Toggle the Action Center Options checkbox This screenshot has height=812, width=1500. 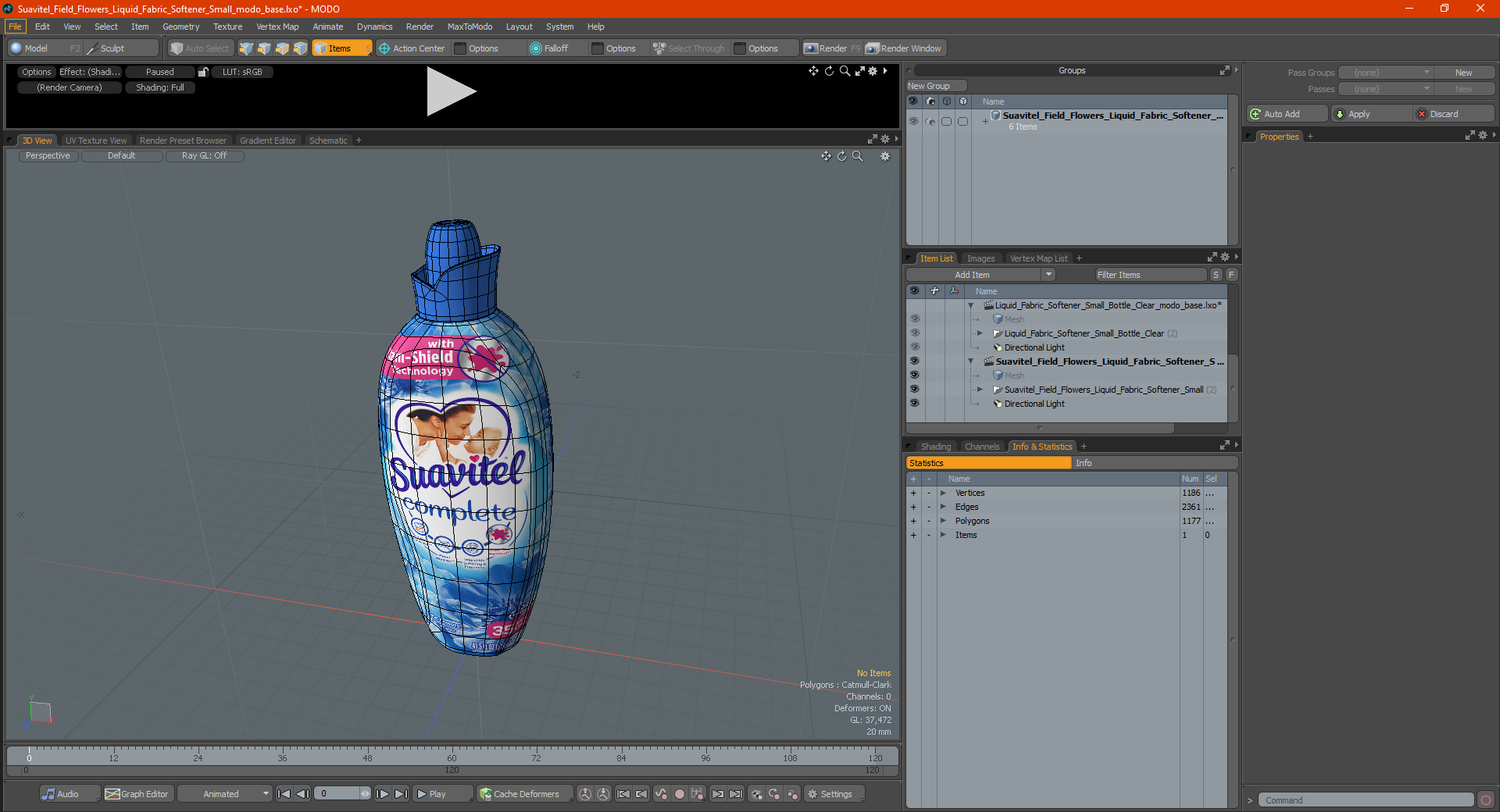coord(460,48)
